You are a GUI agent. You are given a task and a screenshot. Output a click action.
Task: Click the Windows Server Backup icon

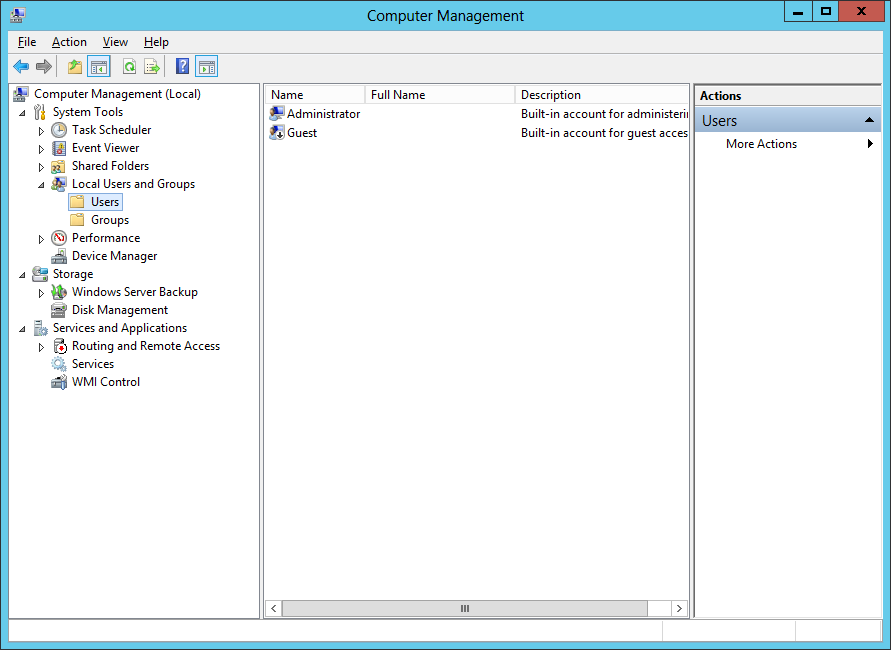(x=59, y=292)
